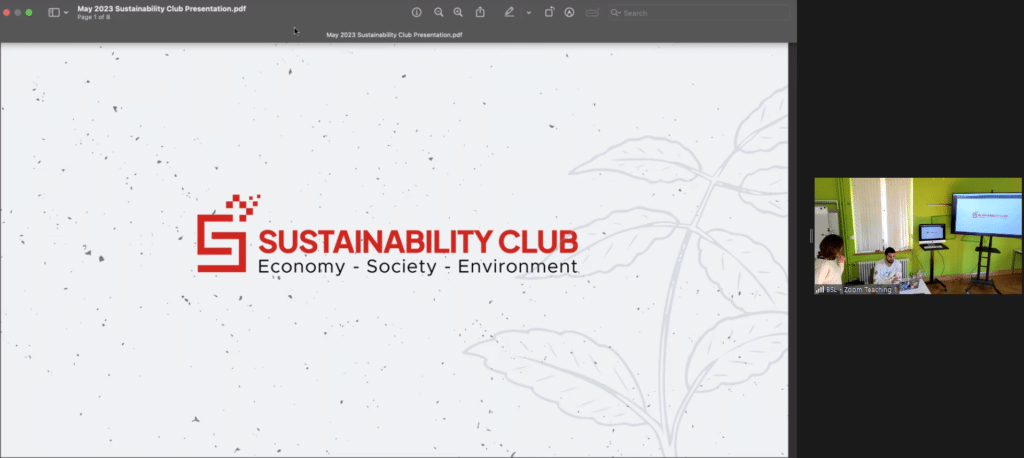Toggle the Preview sidebar icon
Image resolution: width=1024 pixels, height=458 pixels.
pos(53,12)
